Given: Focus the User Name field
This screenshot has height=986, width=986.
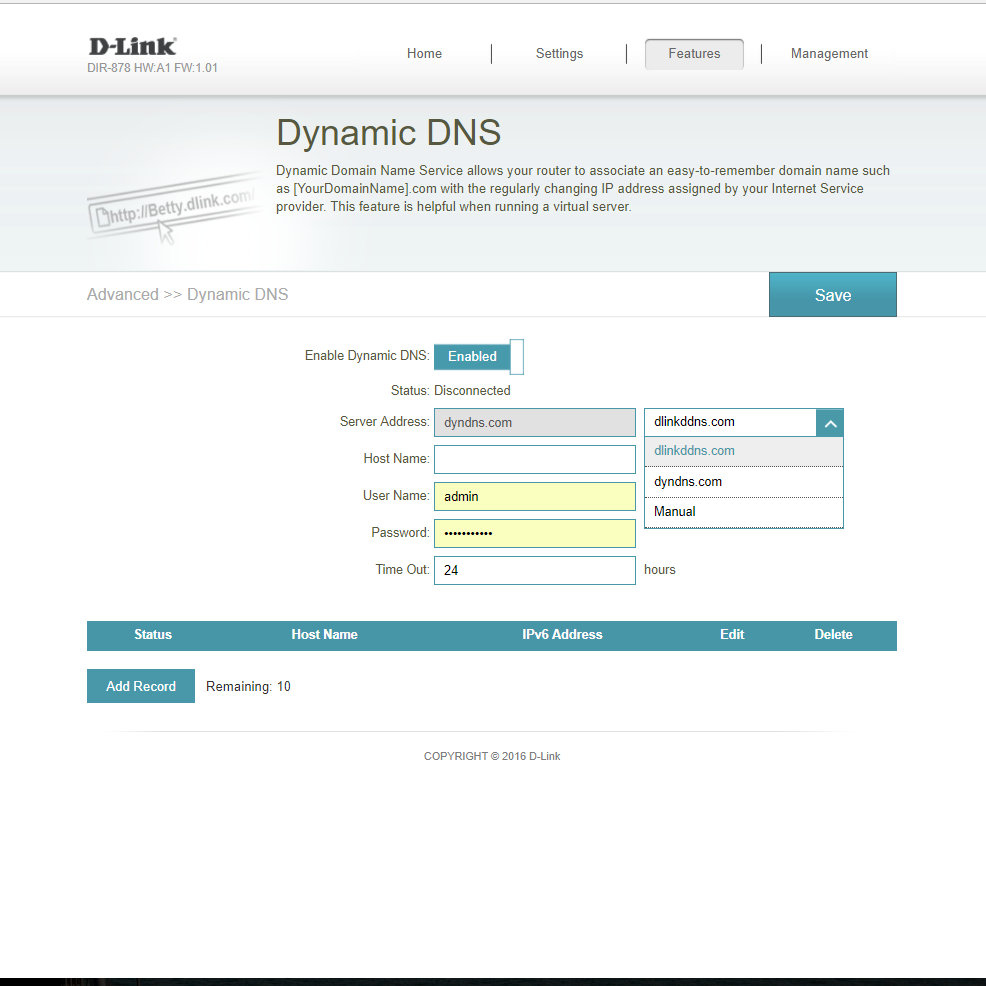Looking at the screenshot, I should point(535,496).
